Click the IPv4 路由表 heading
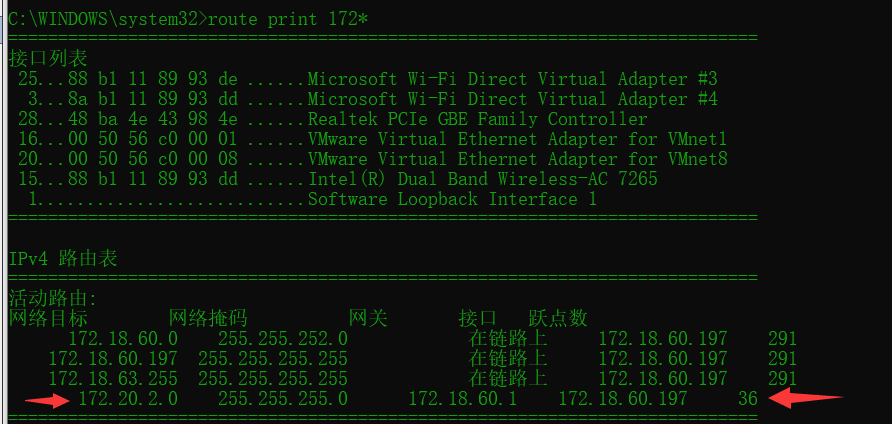 pyautogui.click(x=63, y=258)
